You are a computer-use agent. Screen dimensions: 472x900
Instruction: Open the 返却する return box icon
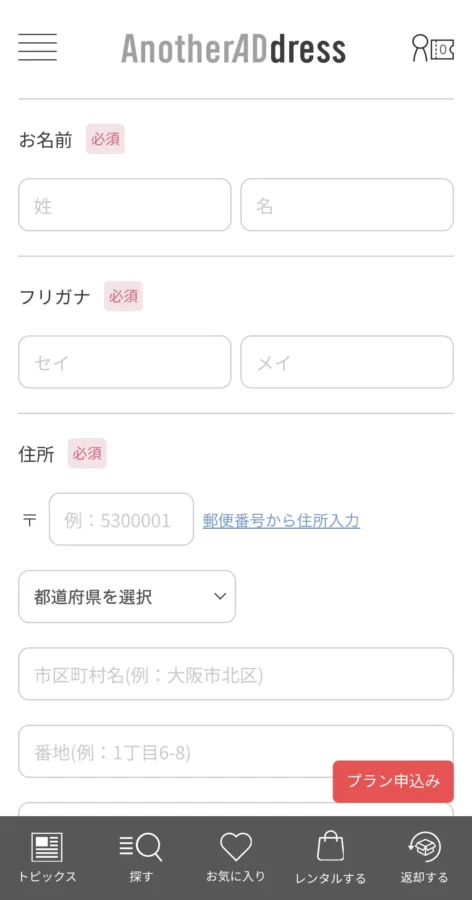[x=424, y=847]
